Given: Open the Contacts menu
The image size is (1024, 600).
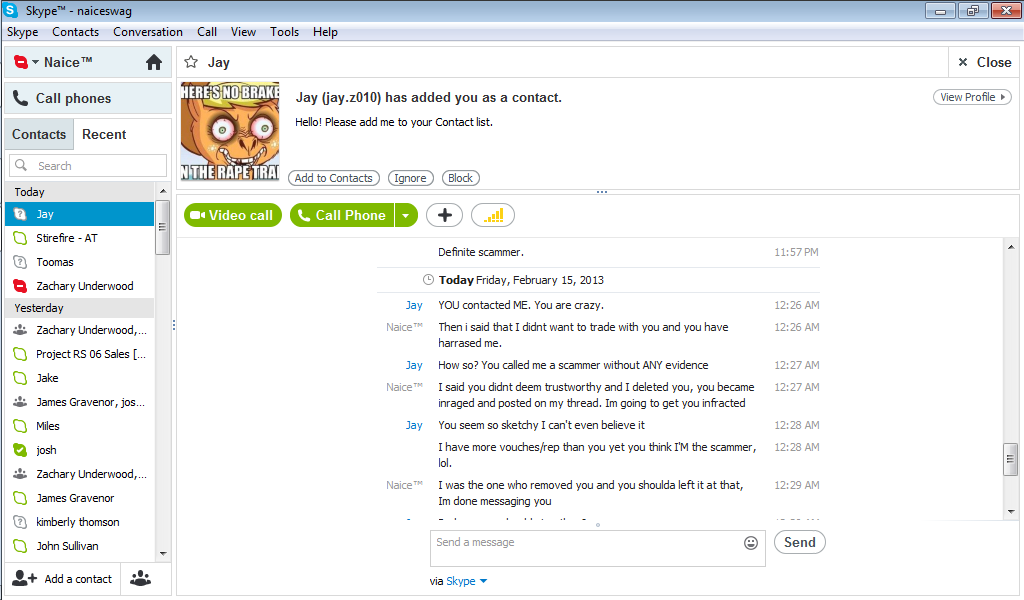Looking at the screenshot, I should (75, 32).
